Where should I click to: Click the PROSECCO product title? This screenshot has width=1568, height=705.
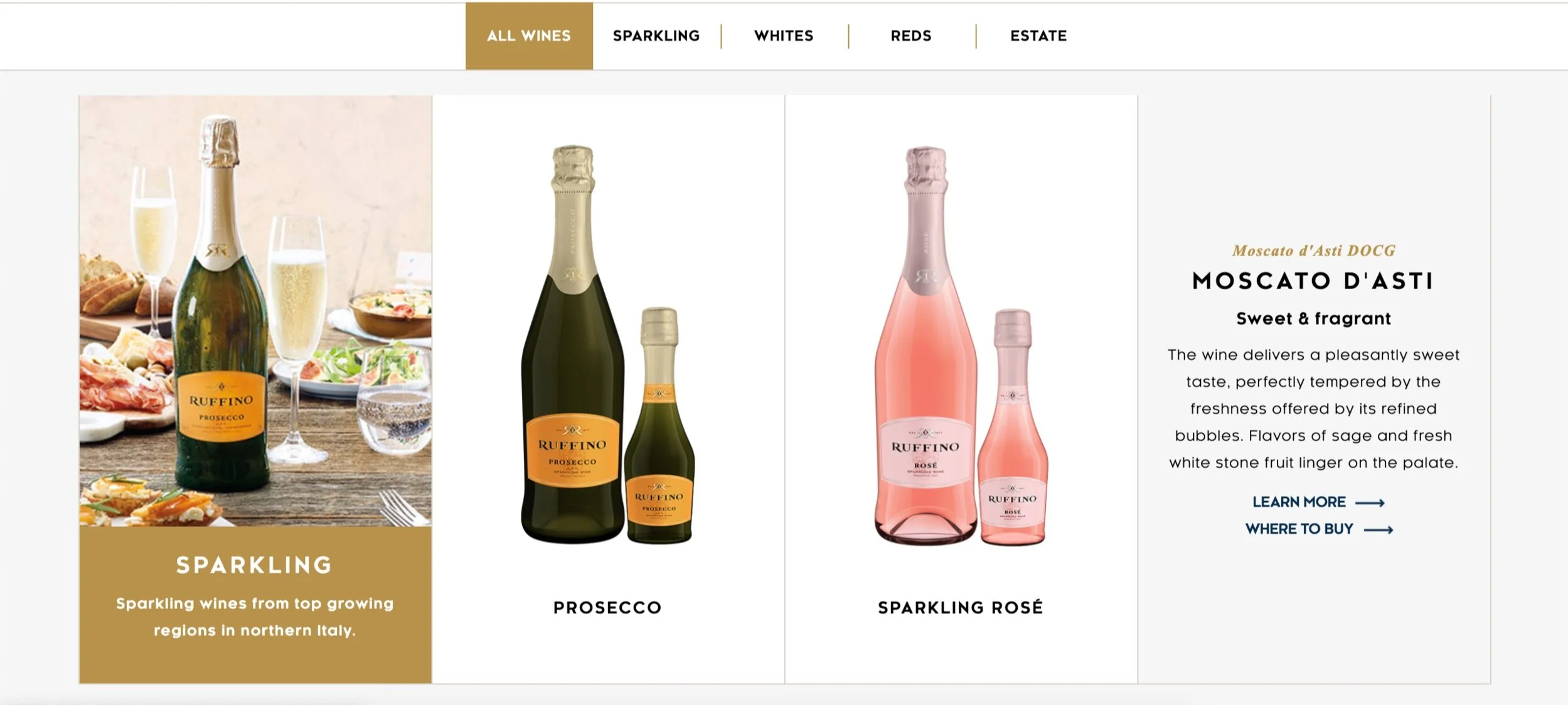coord(607,607)
